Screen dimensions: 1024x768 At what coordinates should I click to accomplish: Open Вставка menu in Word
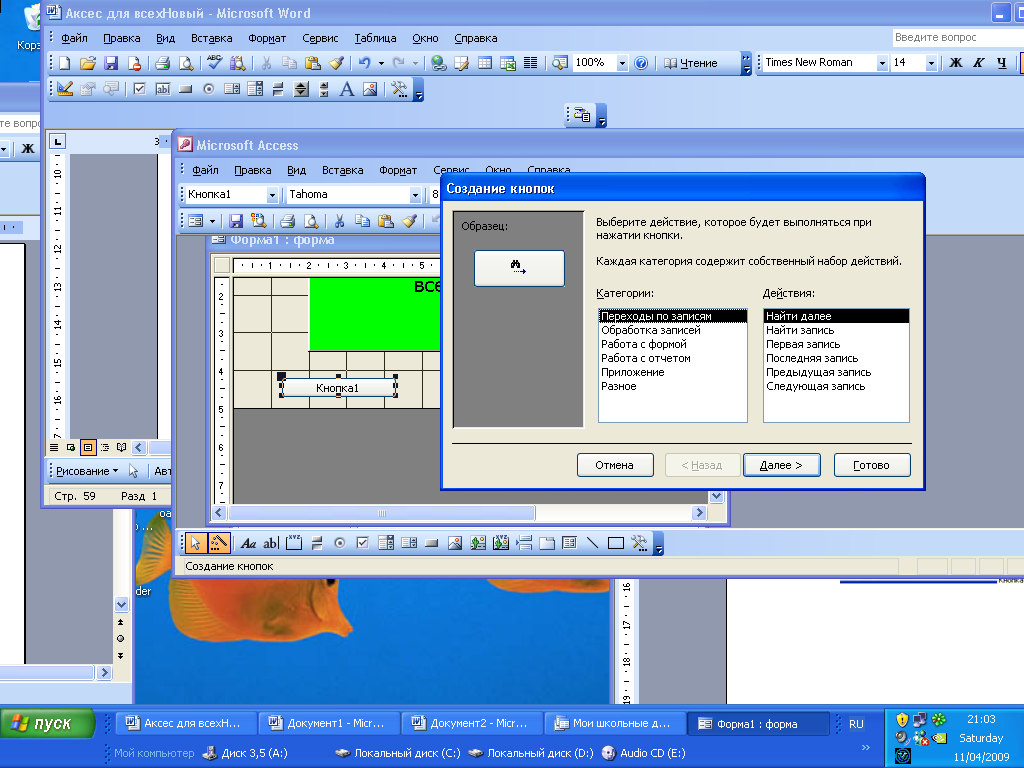(212, 38)
